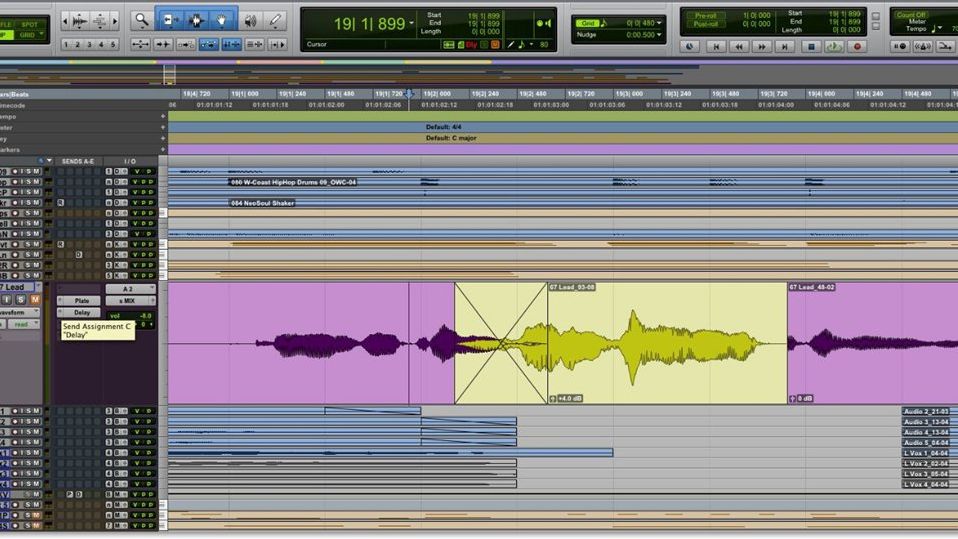Select the Pencil tool
This screenshot has width=958, height=539.
275,20
